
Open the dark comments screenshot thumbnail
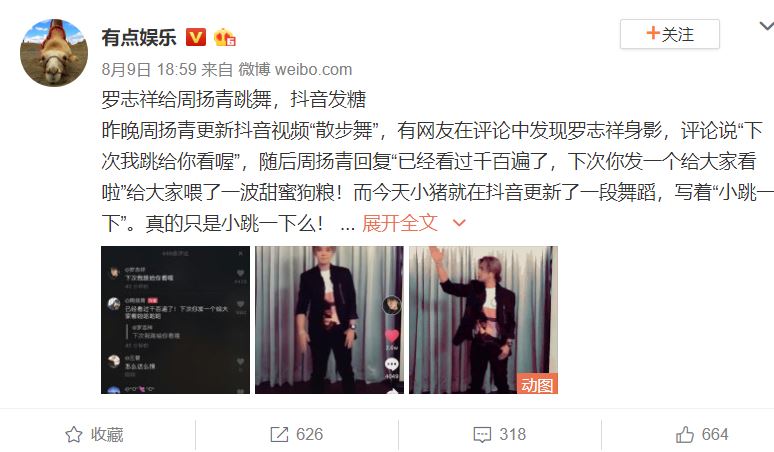pos(175,320)
